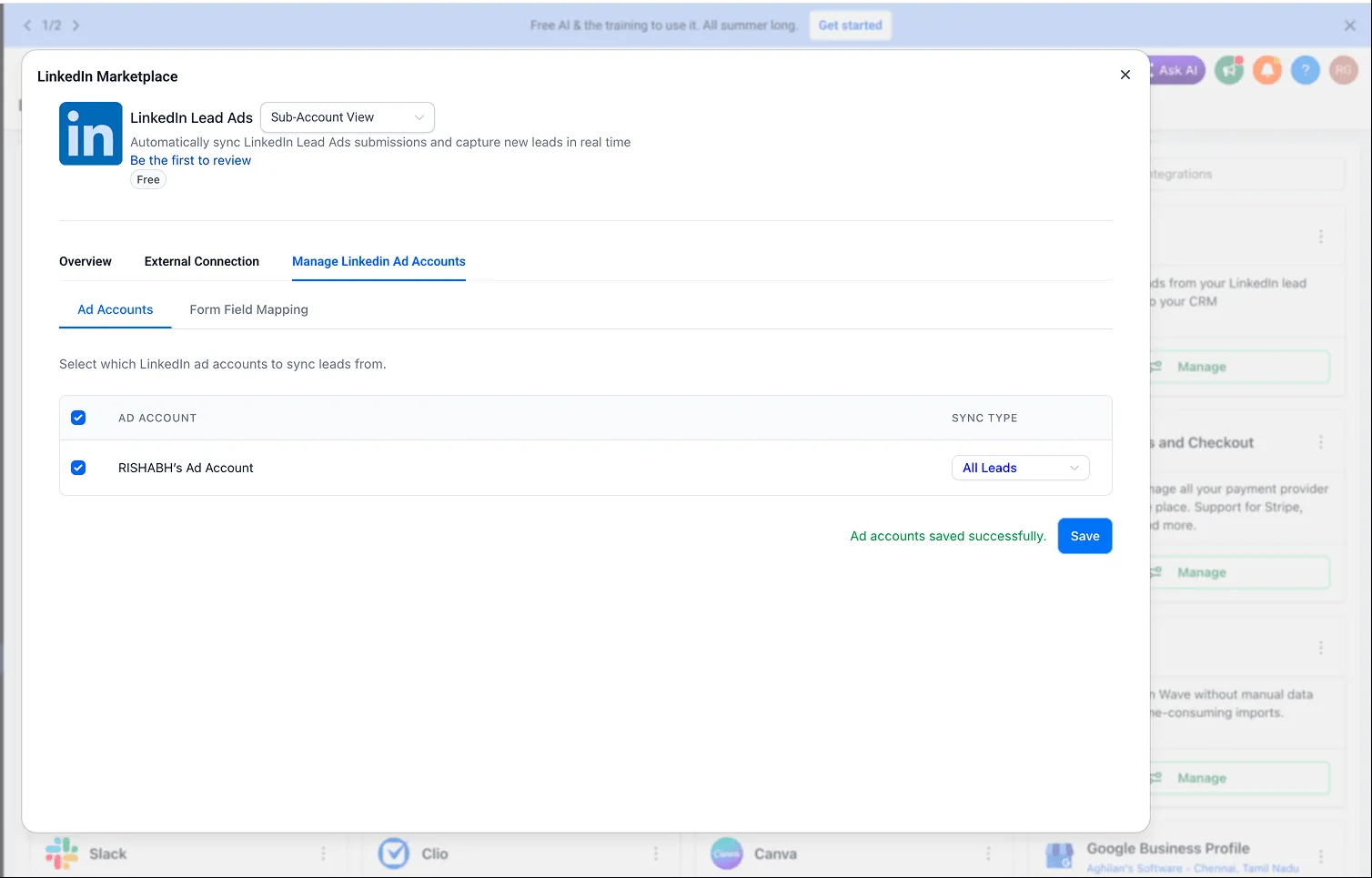The image size is (1372, 878).
Task: Close the LinkedIn Marketplace dialog
Action: click(x=1125, y=75)
